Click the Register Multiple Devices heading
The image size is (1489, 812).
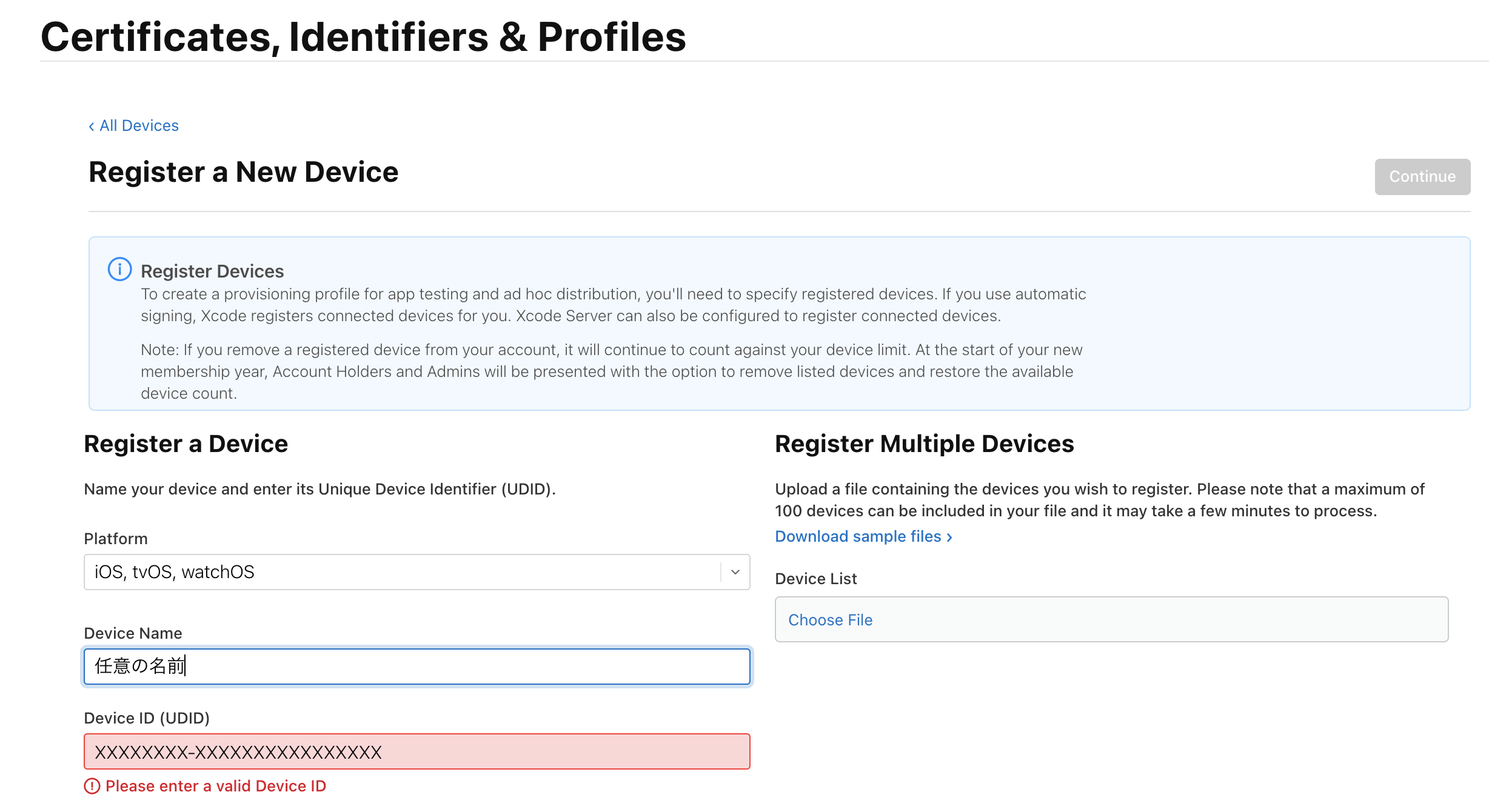[924, 444]
